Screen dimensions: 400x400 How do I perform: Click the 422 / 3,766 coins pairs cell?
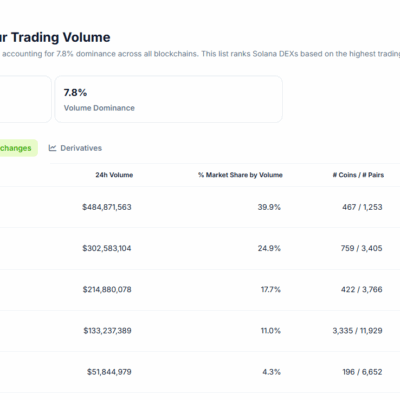point(362,290)
